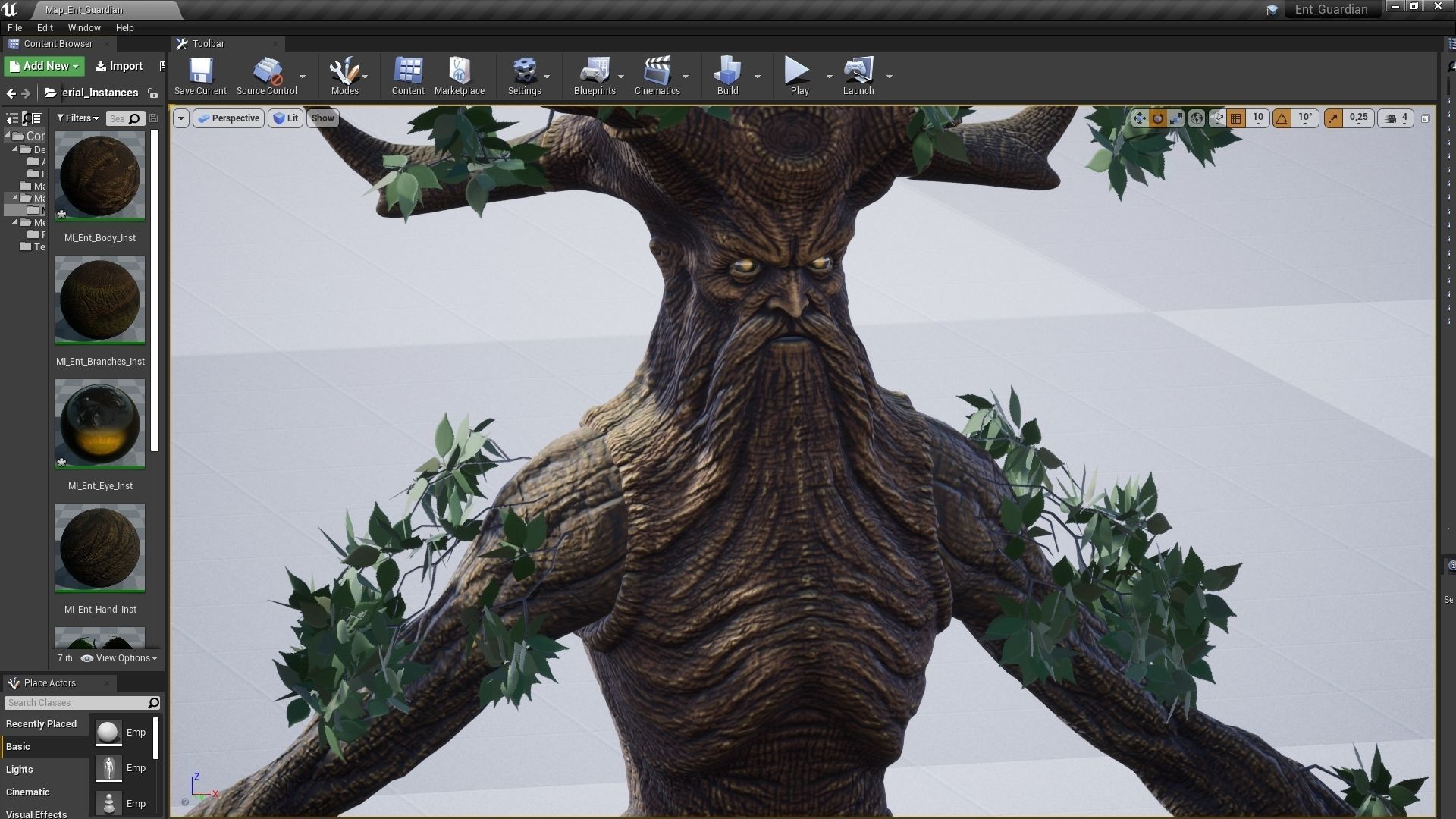This screenshot has width=1456, height=819.
Task: Open the scale snap 0,25 dropdown
Action: [x=1358, y=118]
